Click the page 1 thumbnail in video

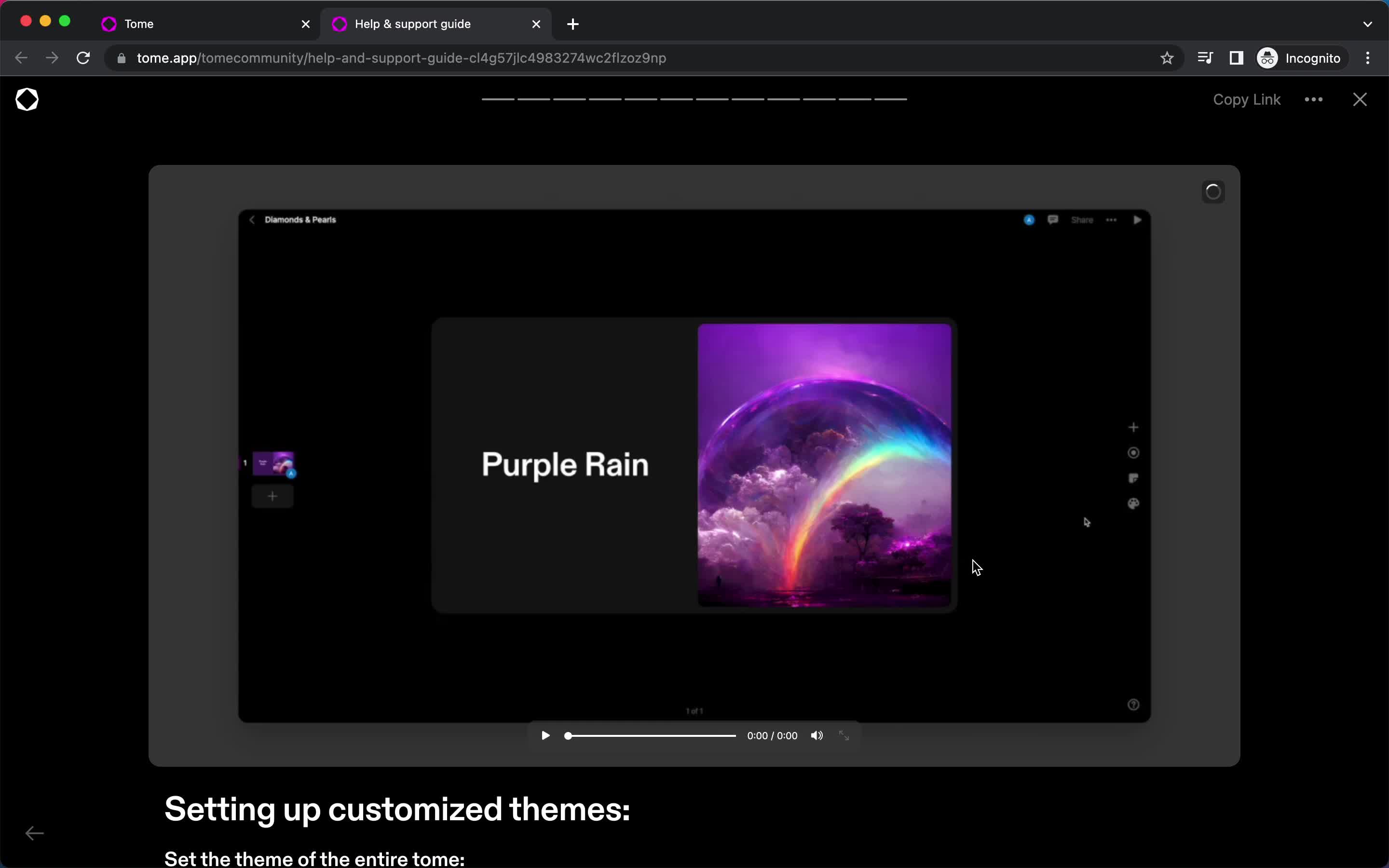(x=273, y=463)
